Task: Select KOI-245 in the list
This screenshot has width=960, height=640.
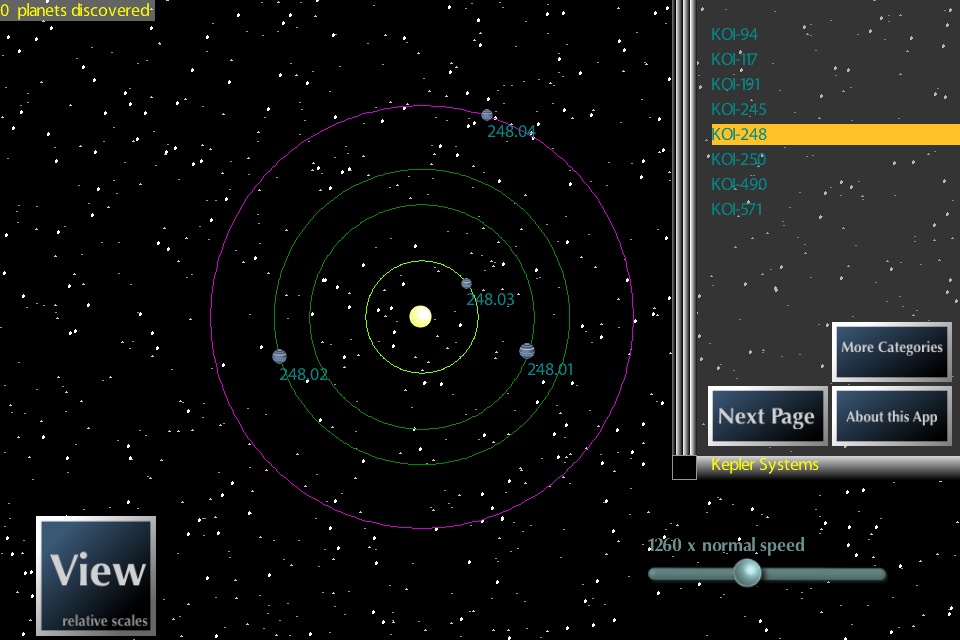Action: pos(739,109)
